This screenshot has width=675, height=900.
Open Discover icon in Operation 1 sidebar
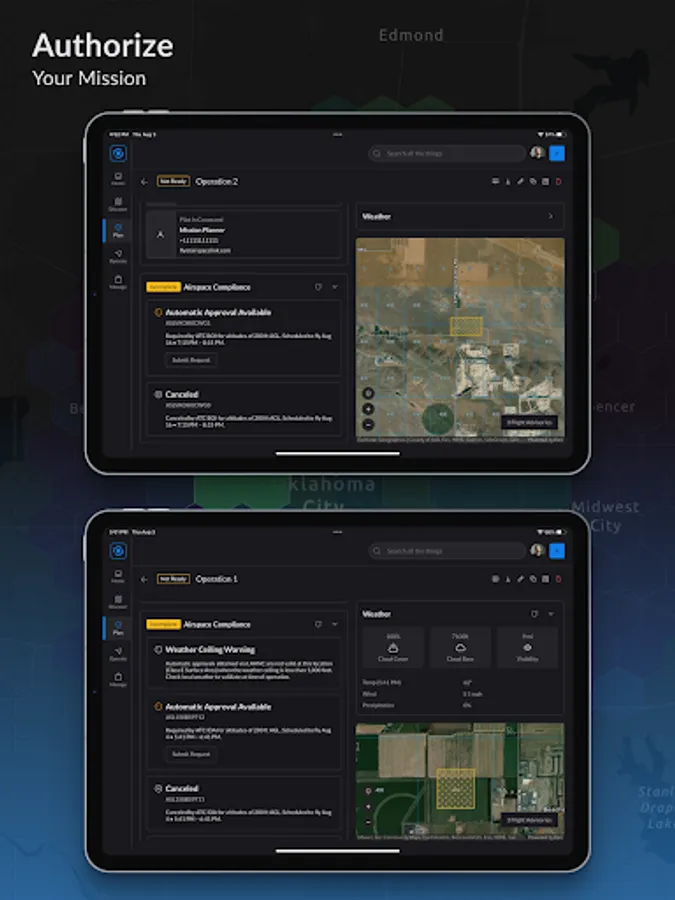118,602
